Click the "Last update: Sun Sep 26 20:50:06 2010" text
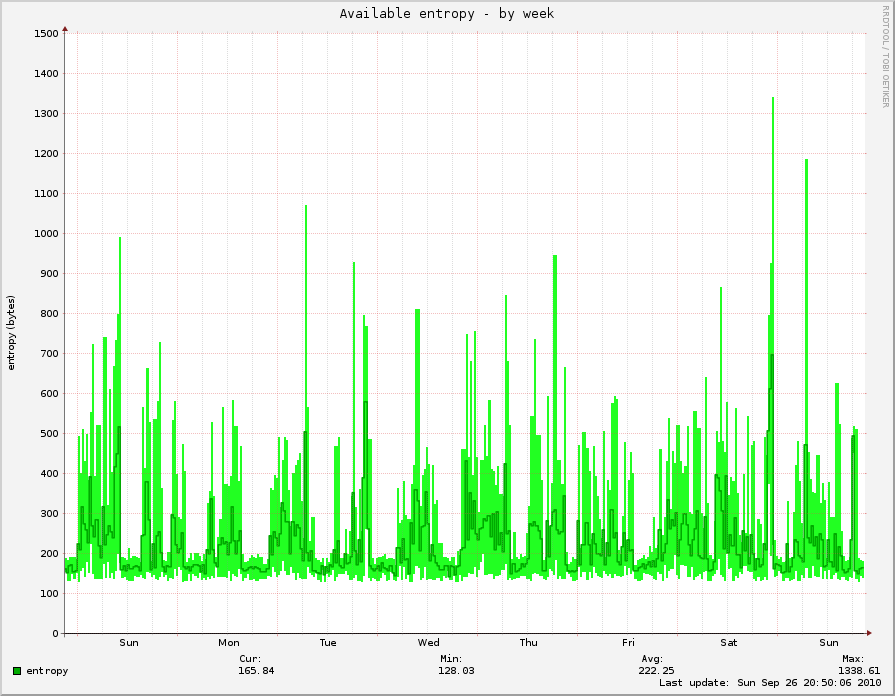The height and width of the screenshot is (696, 895). tap(770, 683)
